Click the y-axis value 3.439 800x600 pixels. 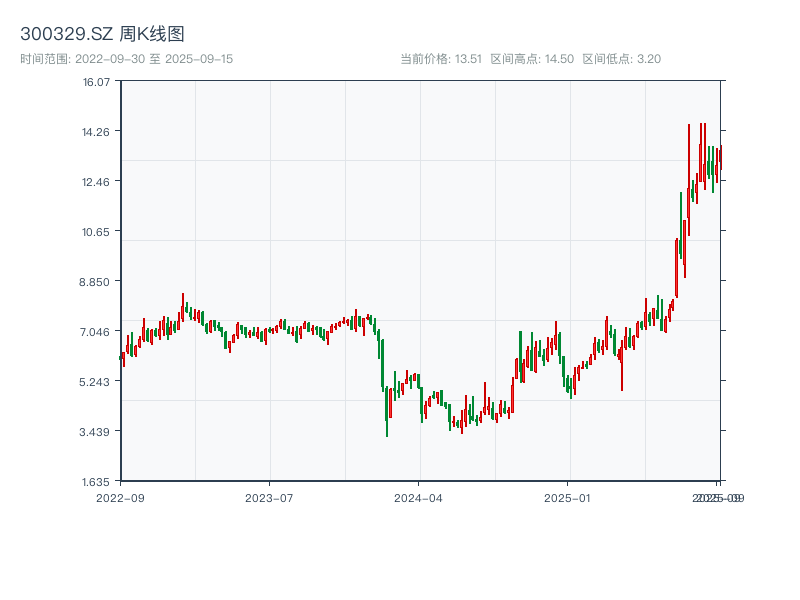coord(94,432)
